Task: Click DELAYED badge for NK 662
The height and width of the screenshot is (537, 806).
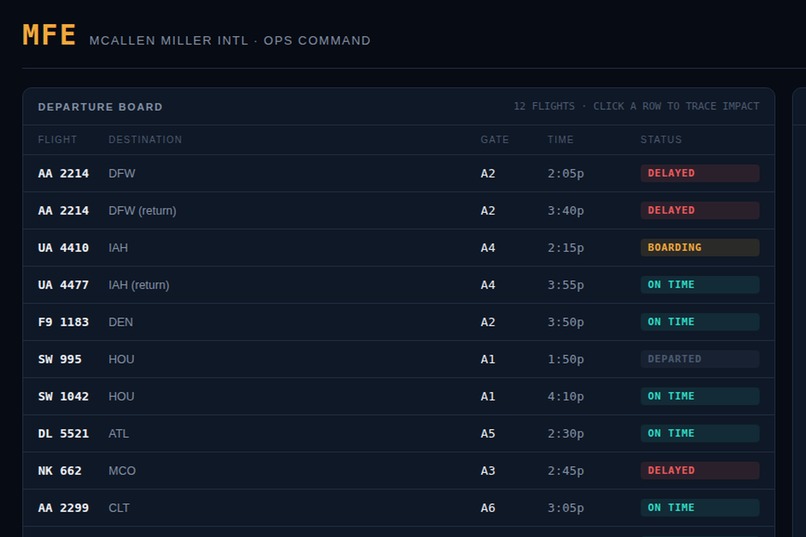Action: (700, 471)
